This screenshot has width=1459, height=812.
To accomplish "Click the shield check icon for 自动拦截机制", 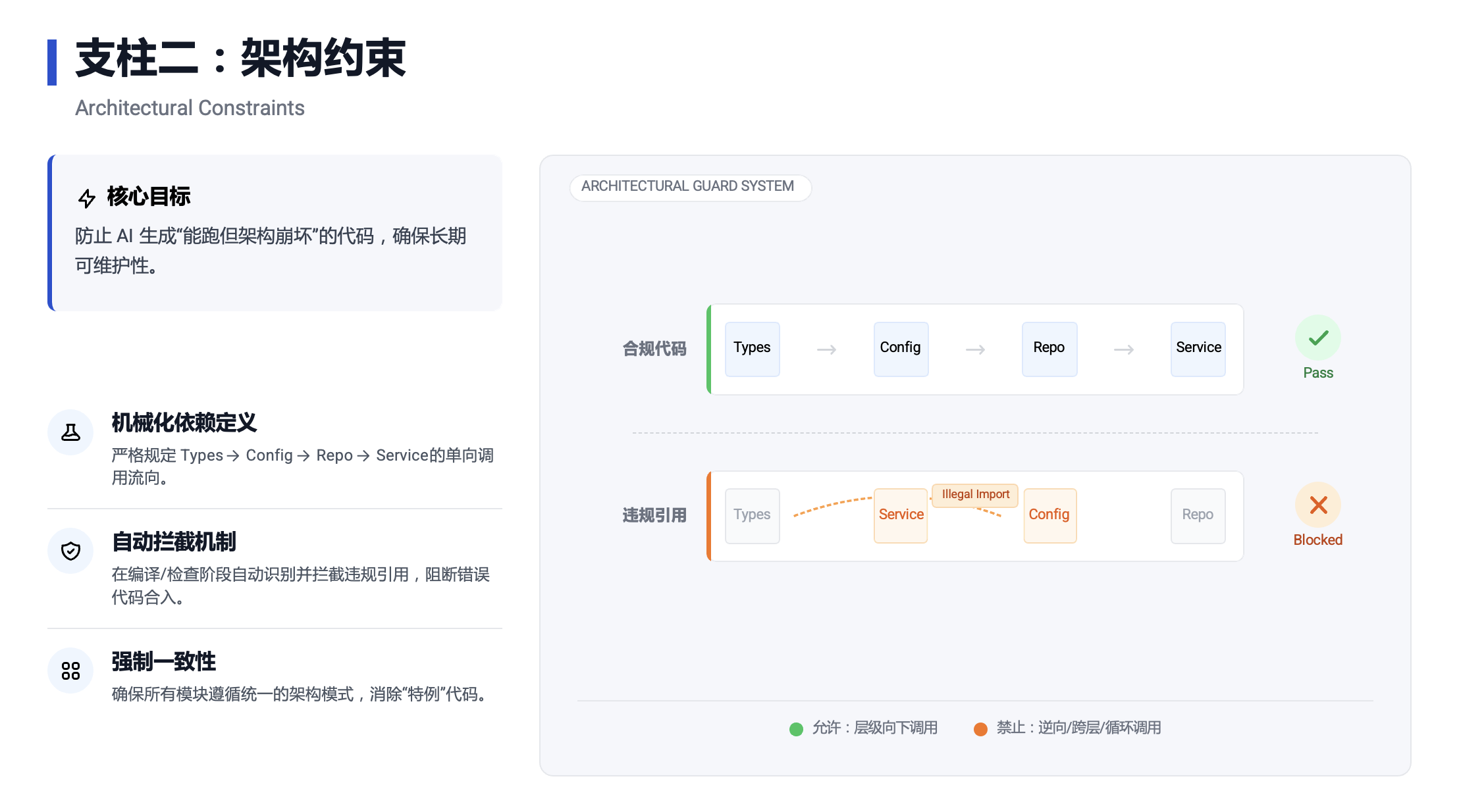I will pyautogui.click(x=70, y=551).
